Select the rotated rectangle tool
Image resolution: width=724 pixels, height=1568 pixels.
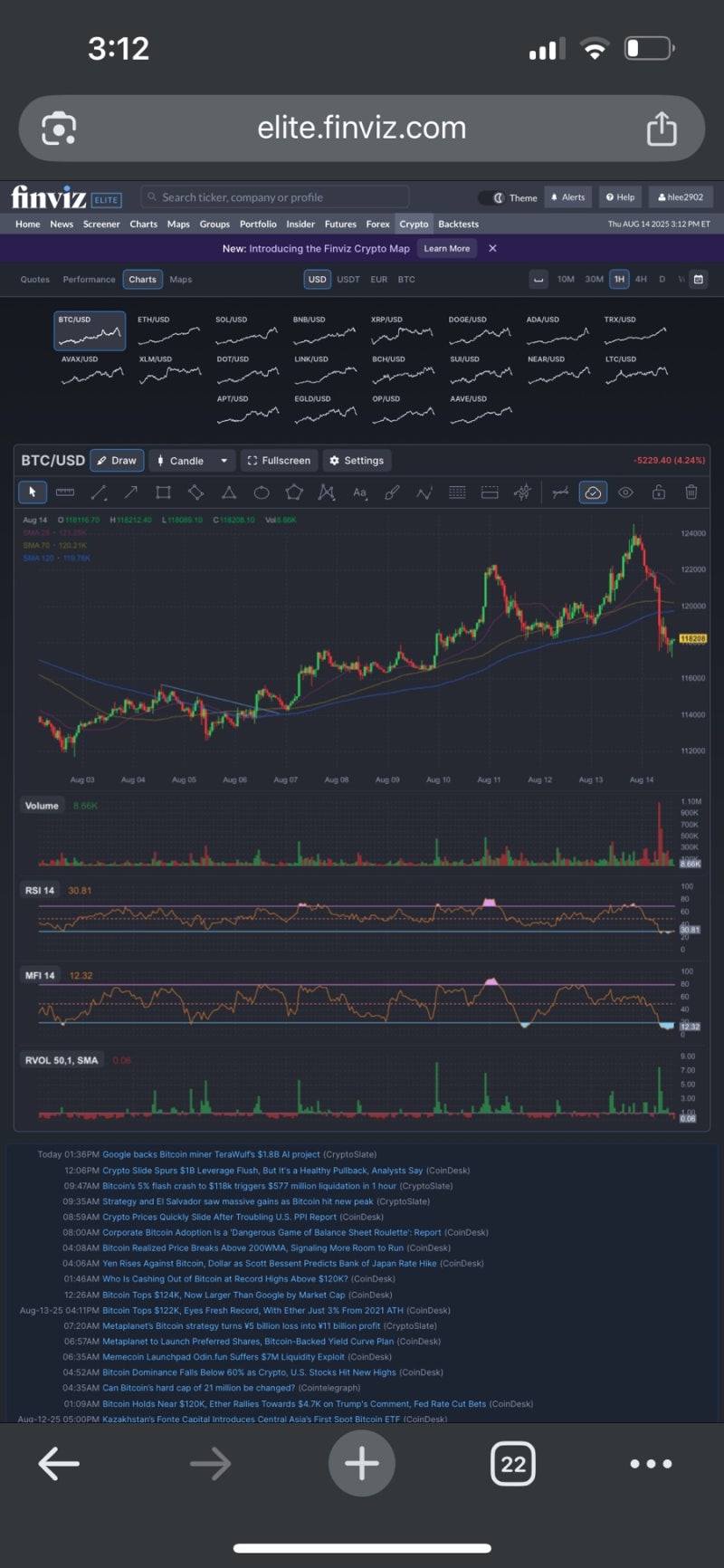pos(195,492)
